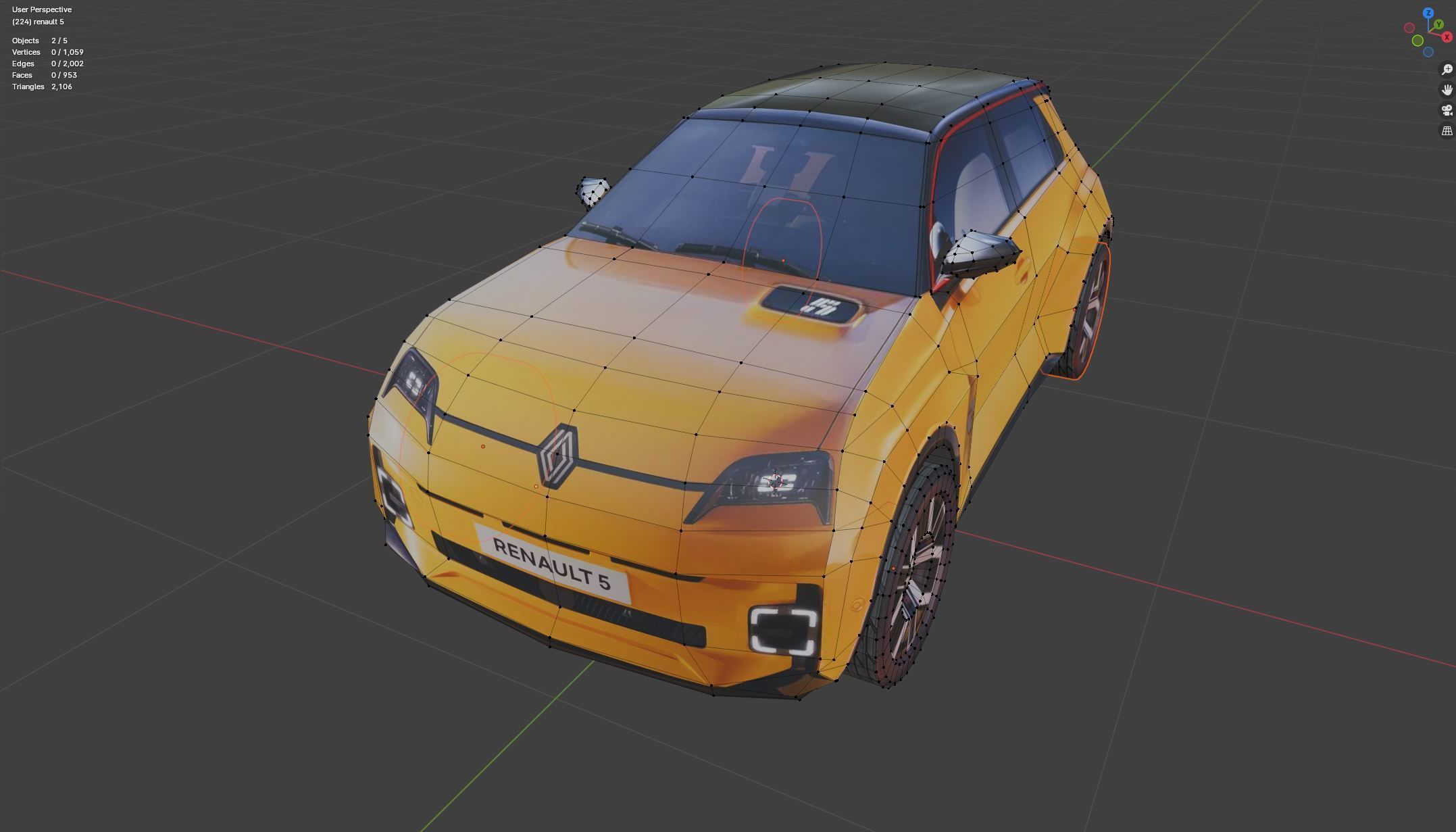Click the 'Vertices 0 / 1,059' statistic
The image size is (1456, 832).
(x=48, y=52)
